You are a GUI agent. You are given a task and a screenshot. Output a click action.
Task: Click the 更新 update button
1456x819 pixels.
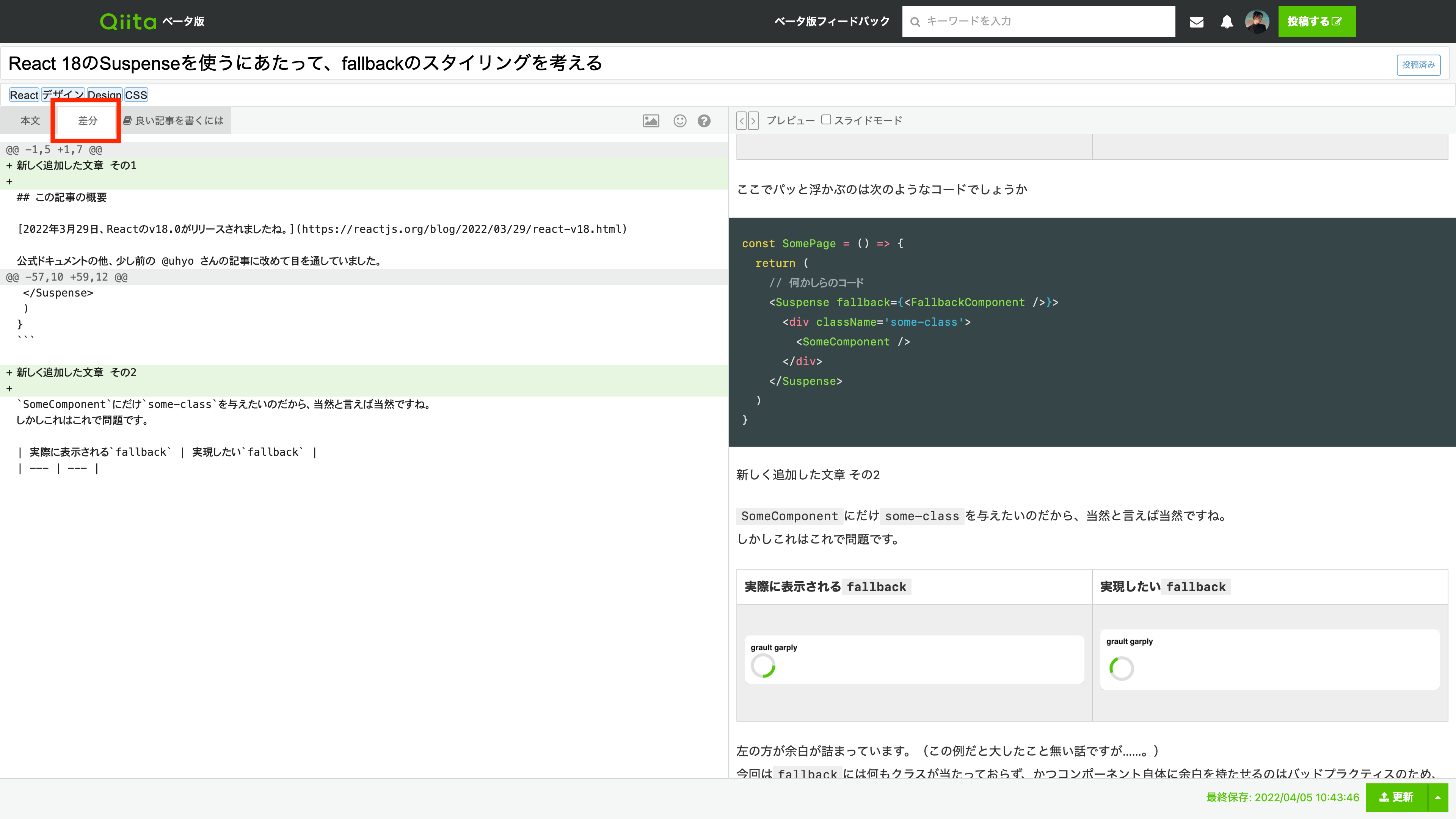click(x=1396, y=797)
